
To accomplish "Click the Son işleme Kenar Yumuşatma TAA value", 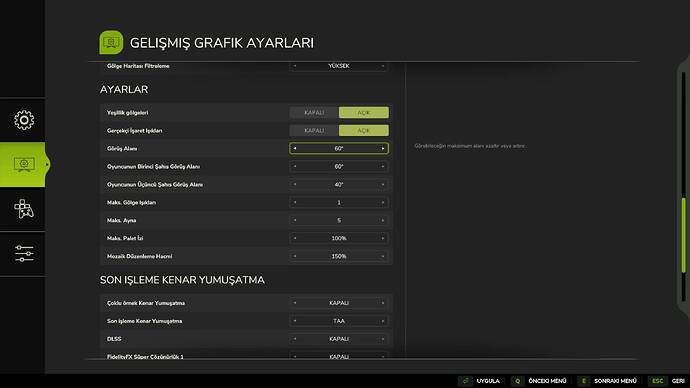I will [339, 321].
